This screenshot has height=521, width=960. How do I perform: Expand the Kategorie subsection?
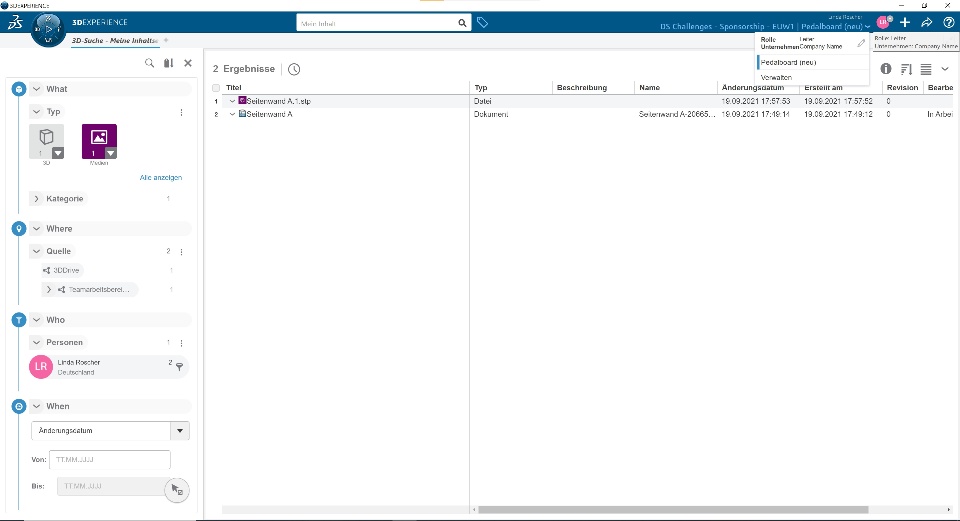(x=36, y=199)
